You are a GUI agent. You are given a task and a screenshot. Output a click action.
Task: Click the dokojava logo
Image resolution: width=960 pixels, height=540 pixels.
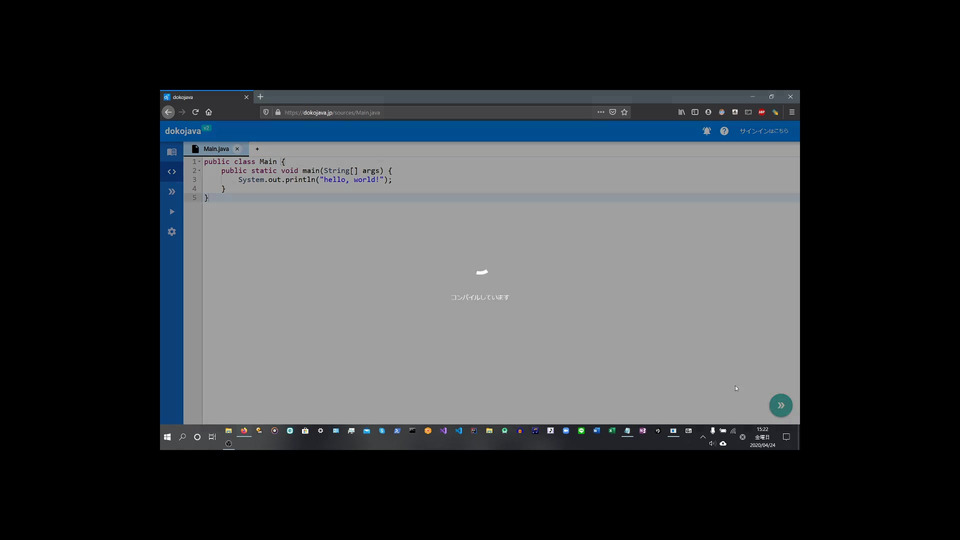click(182, 131)
